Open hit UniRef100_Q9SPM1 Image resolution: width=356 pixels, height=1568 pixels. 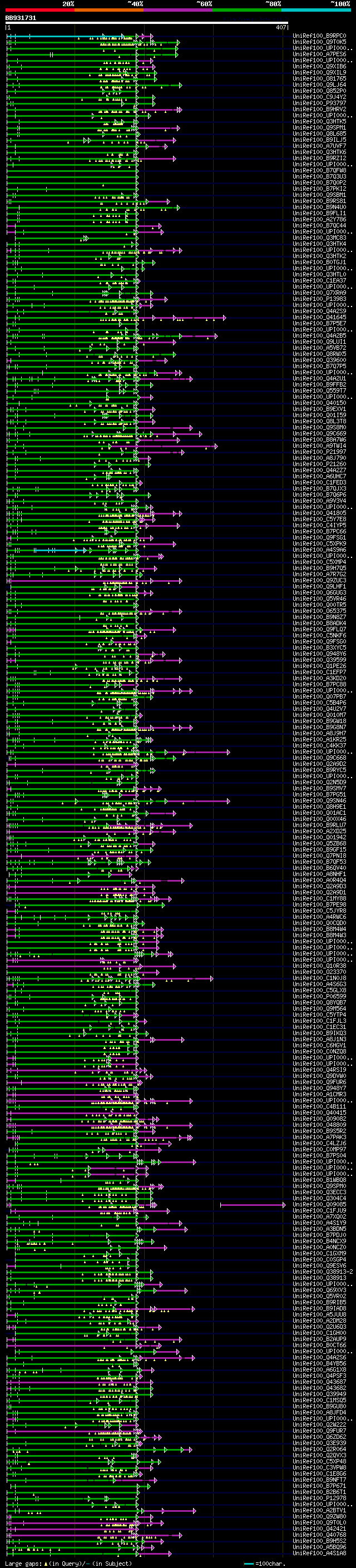click(319, 127)
